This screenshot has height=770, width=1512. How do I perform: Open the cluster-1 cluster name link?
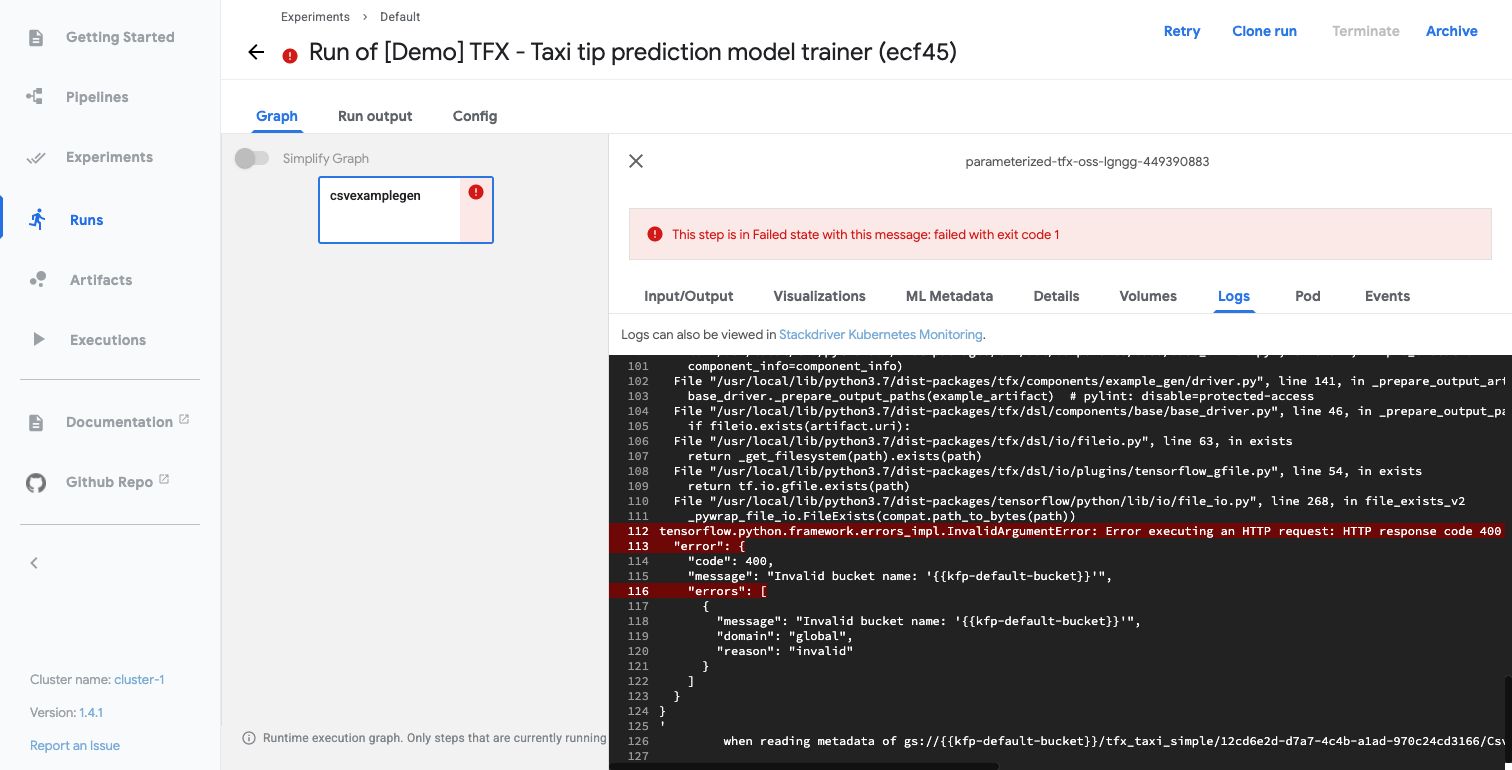139,679
